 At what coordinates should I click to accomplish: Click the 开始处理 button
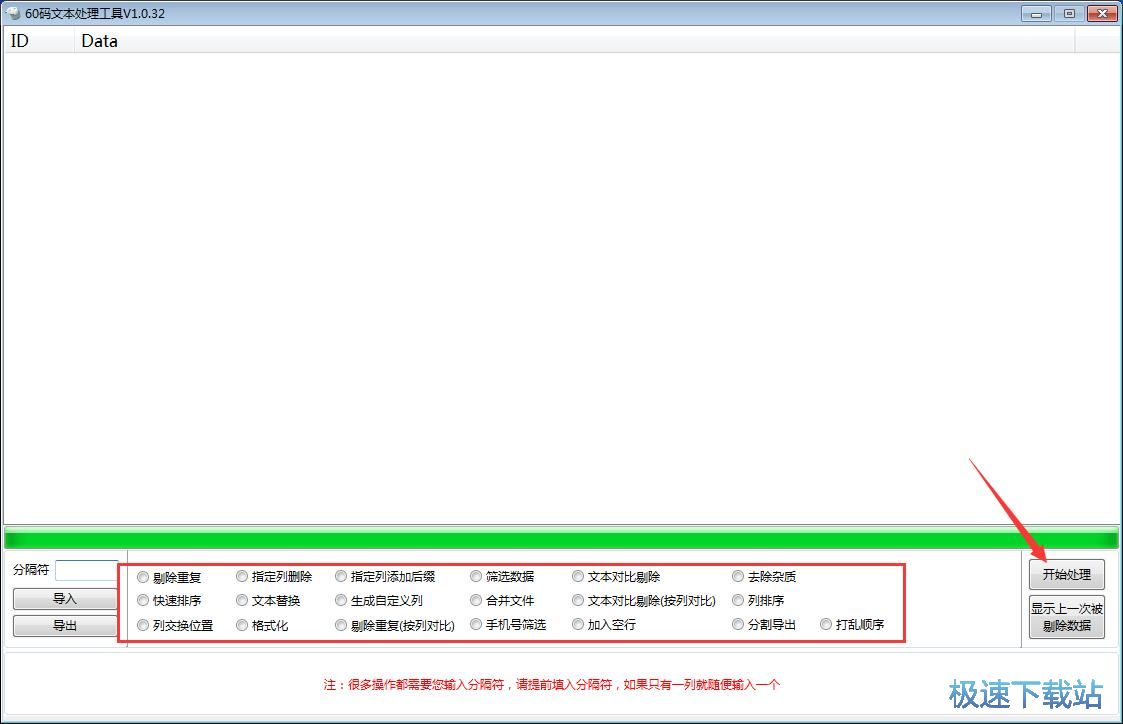[1066, 575]
